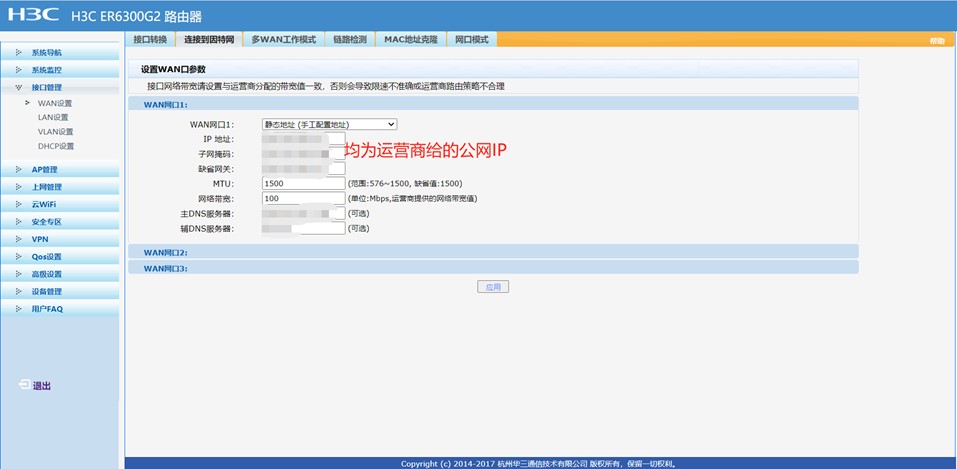The image size is (957, 469).
Task: Click the 网络带宽 input field showing 100
Action: point(303,198)
